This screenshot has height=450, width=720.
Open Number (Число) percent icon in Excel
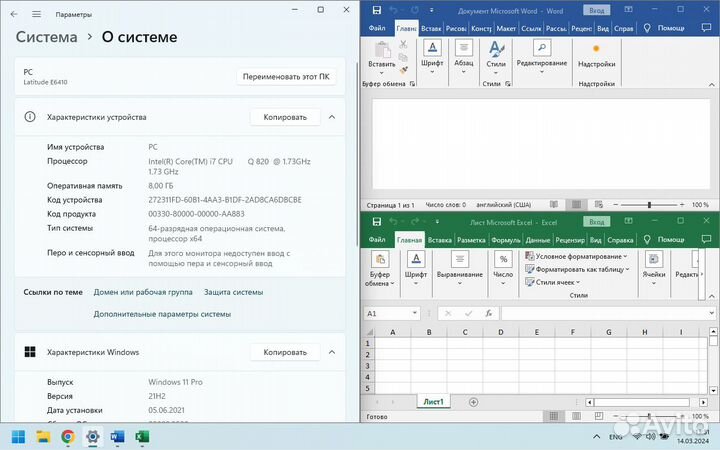(503, 259)
